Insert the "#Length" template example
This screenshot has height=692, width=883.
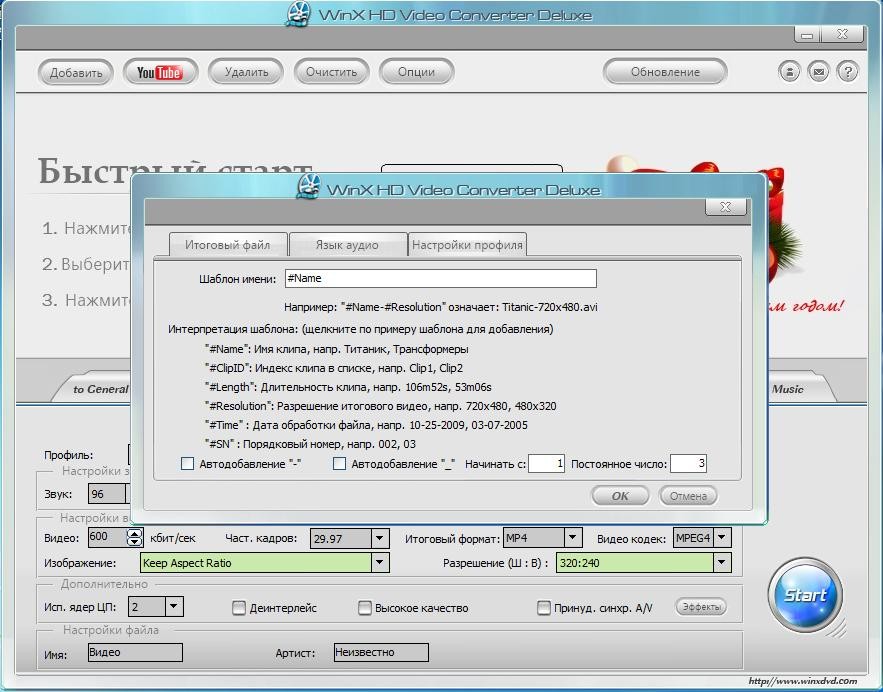coord(348,387)
